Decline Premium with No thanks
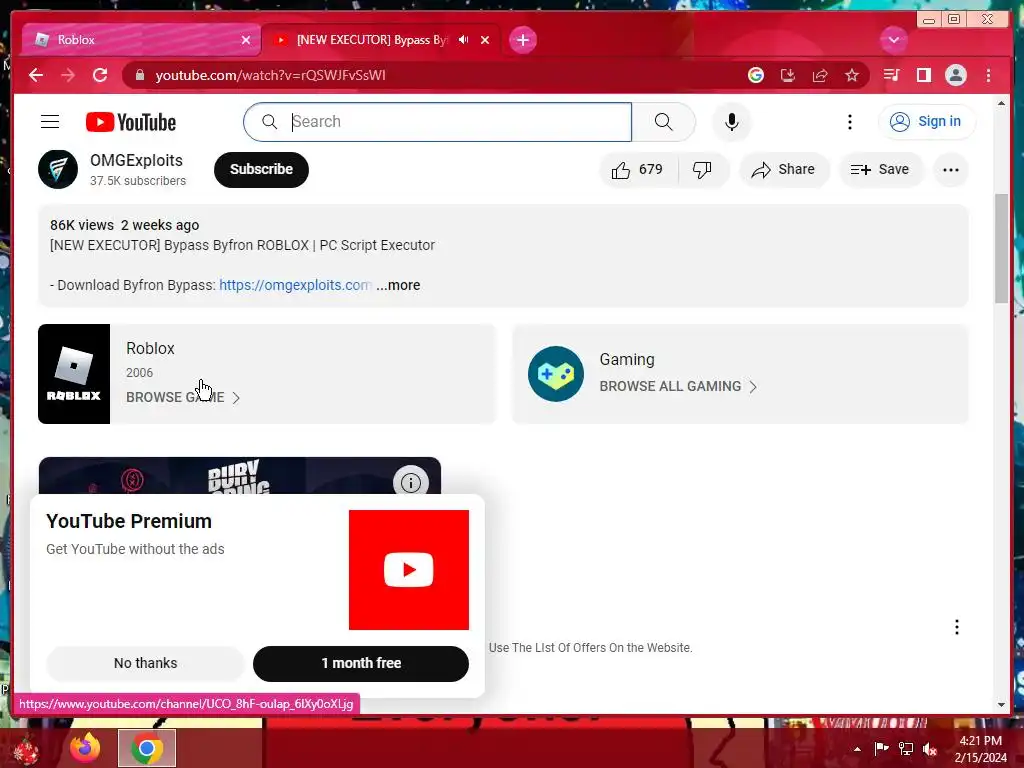The height and width of the screenshot is (768, 1024). click(145, 663)
